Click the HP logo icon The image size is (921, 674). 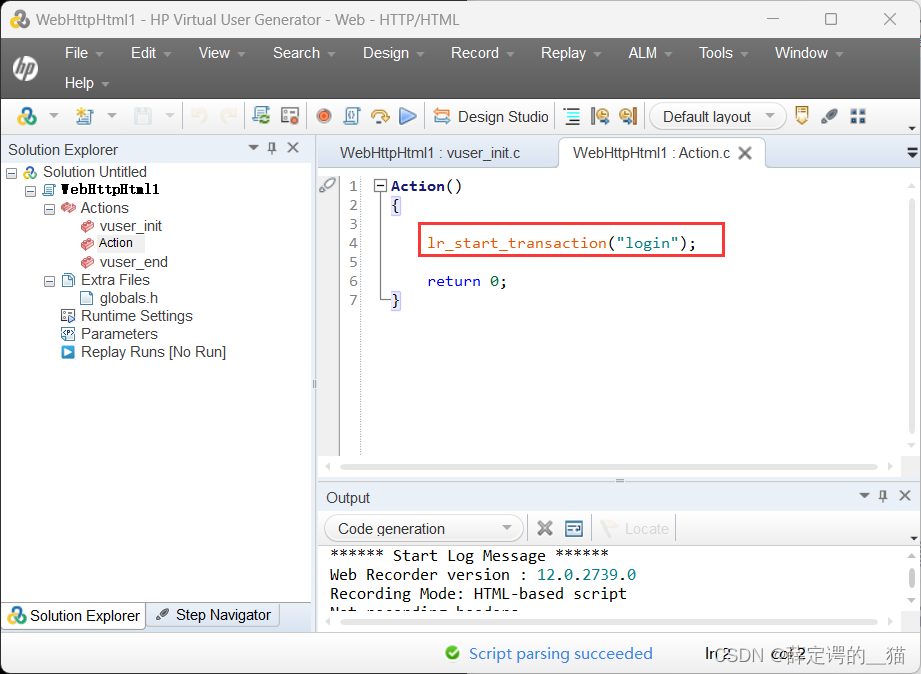pos(25,68)
